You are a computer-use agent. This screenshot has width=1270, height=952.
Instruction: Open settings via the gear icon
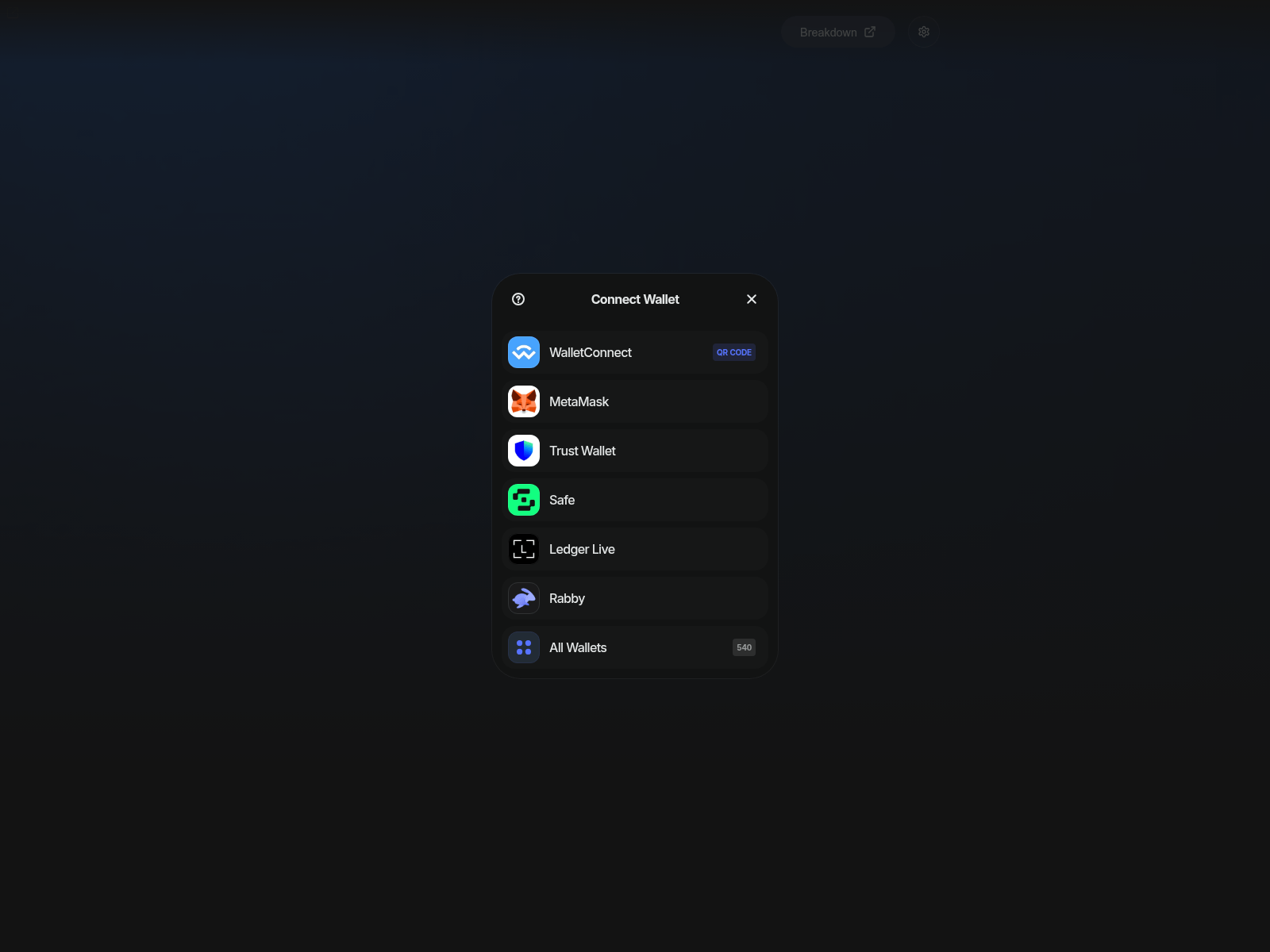pos(924,32)
